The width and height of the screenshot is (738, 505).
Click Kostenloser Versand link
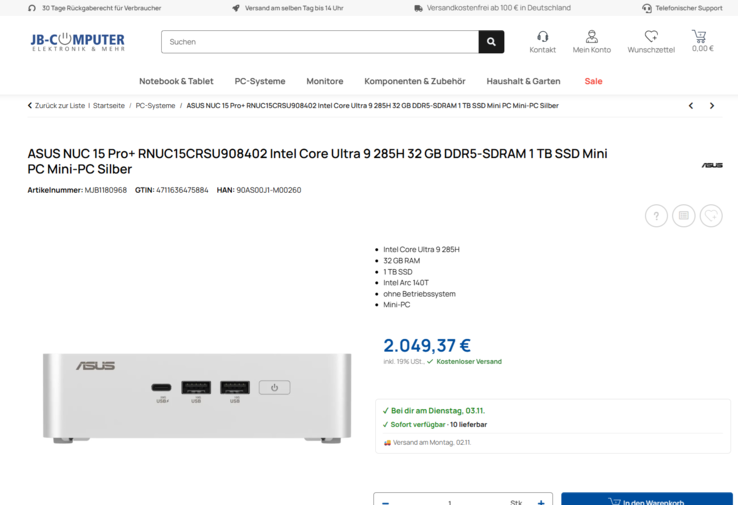pos(469,361)
